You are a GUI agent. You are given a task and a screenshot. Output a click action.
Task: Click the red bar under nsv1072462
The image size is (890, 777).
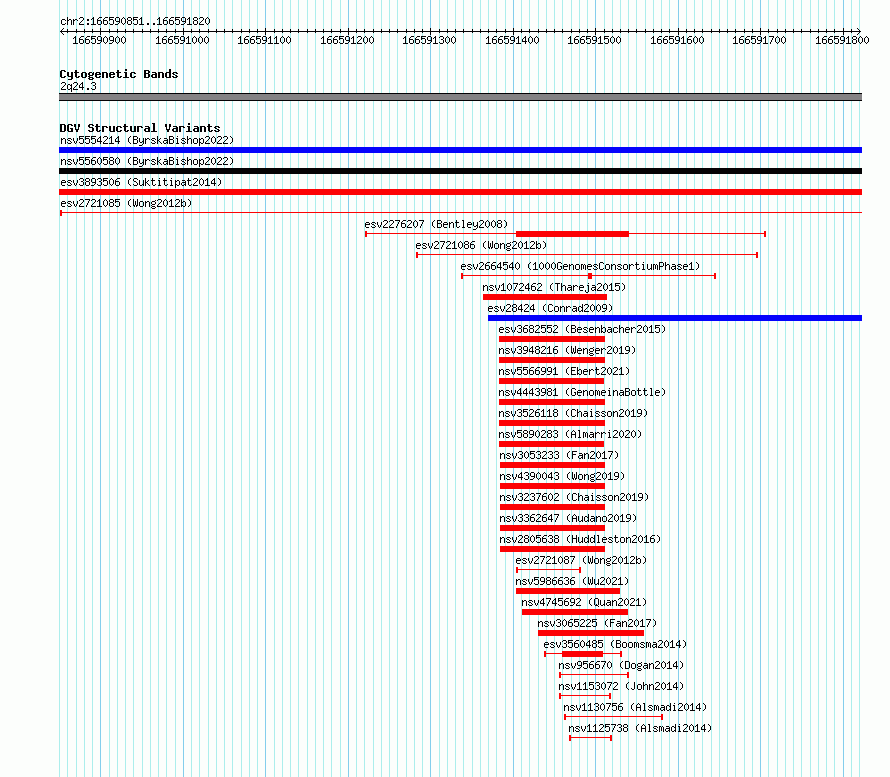[545, 297]
